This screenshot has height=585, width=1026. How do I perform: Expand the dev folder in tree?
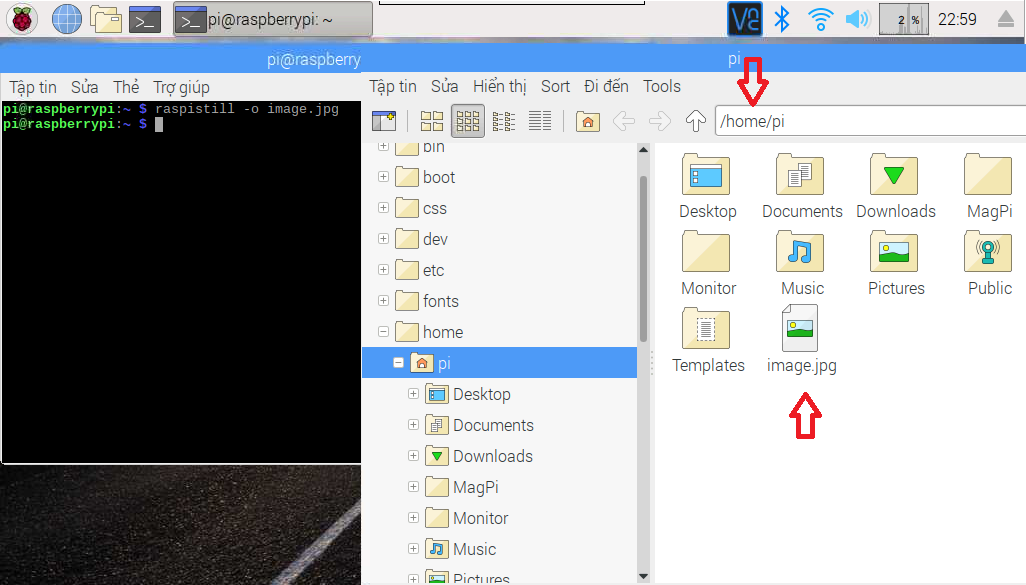point(383,239)
